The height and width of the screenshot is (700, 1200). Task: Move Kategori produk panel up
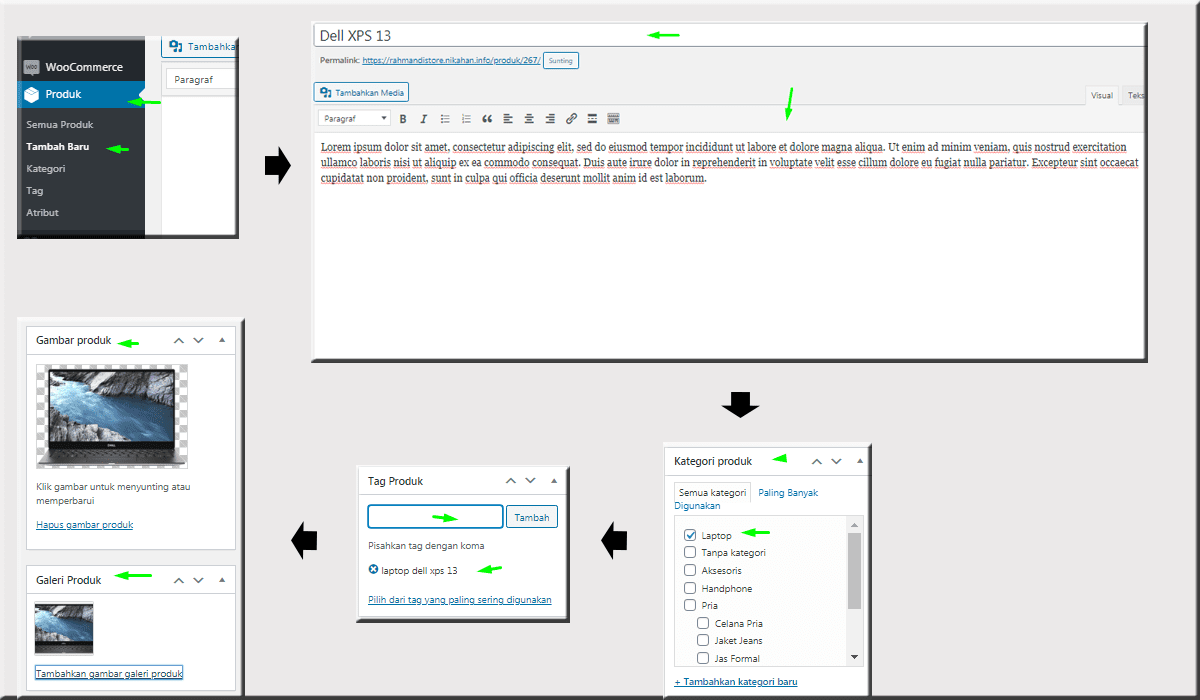(x=817, y=462)
